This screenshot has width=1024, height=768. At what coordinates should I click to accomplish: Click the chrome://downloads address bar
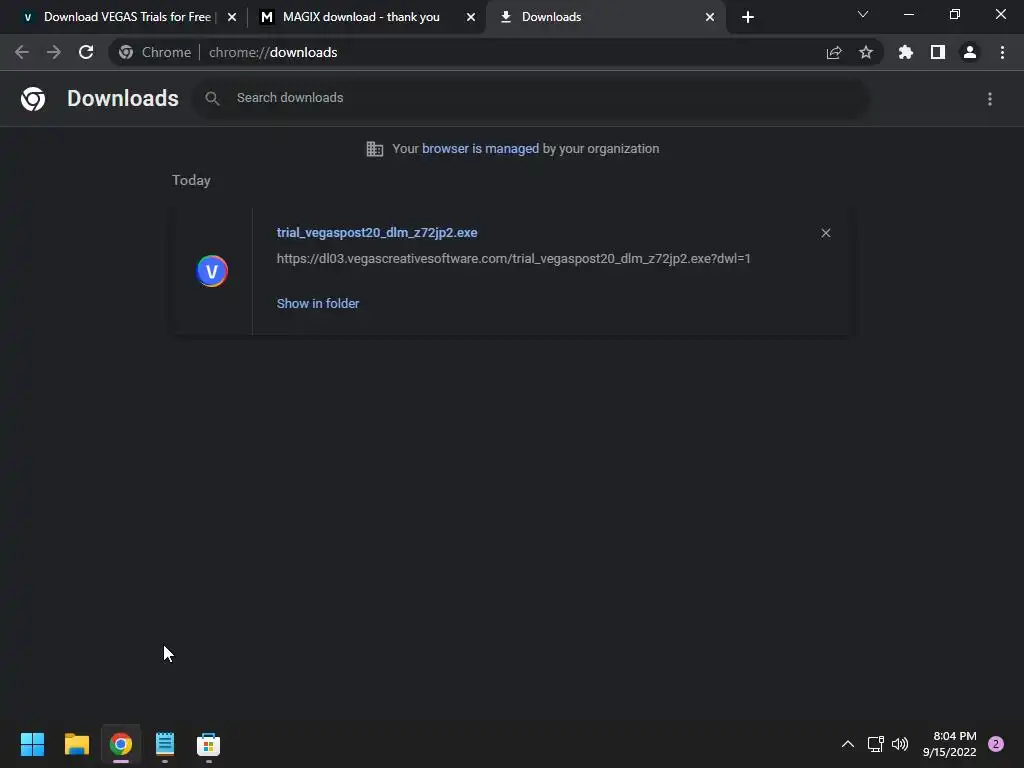point(496,52)
